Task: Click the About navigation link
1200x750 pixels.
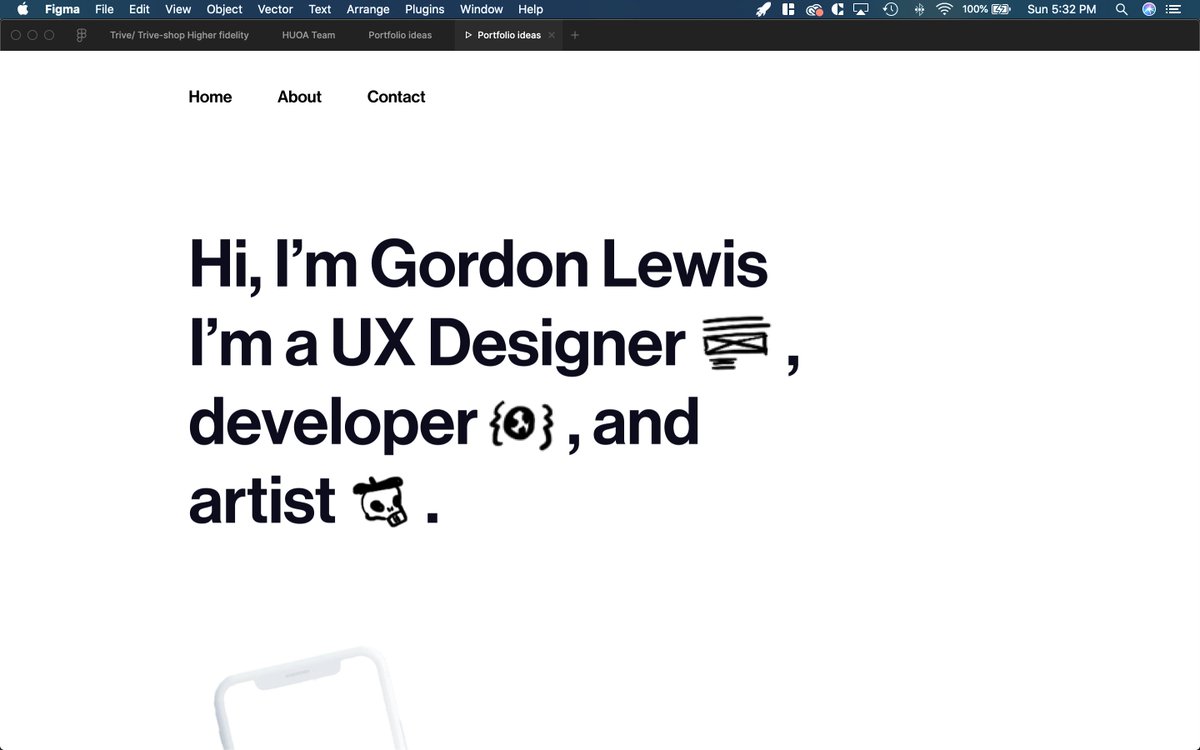Action: 299,97
